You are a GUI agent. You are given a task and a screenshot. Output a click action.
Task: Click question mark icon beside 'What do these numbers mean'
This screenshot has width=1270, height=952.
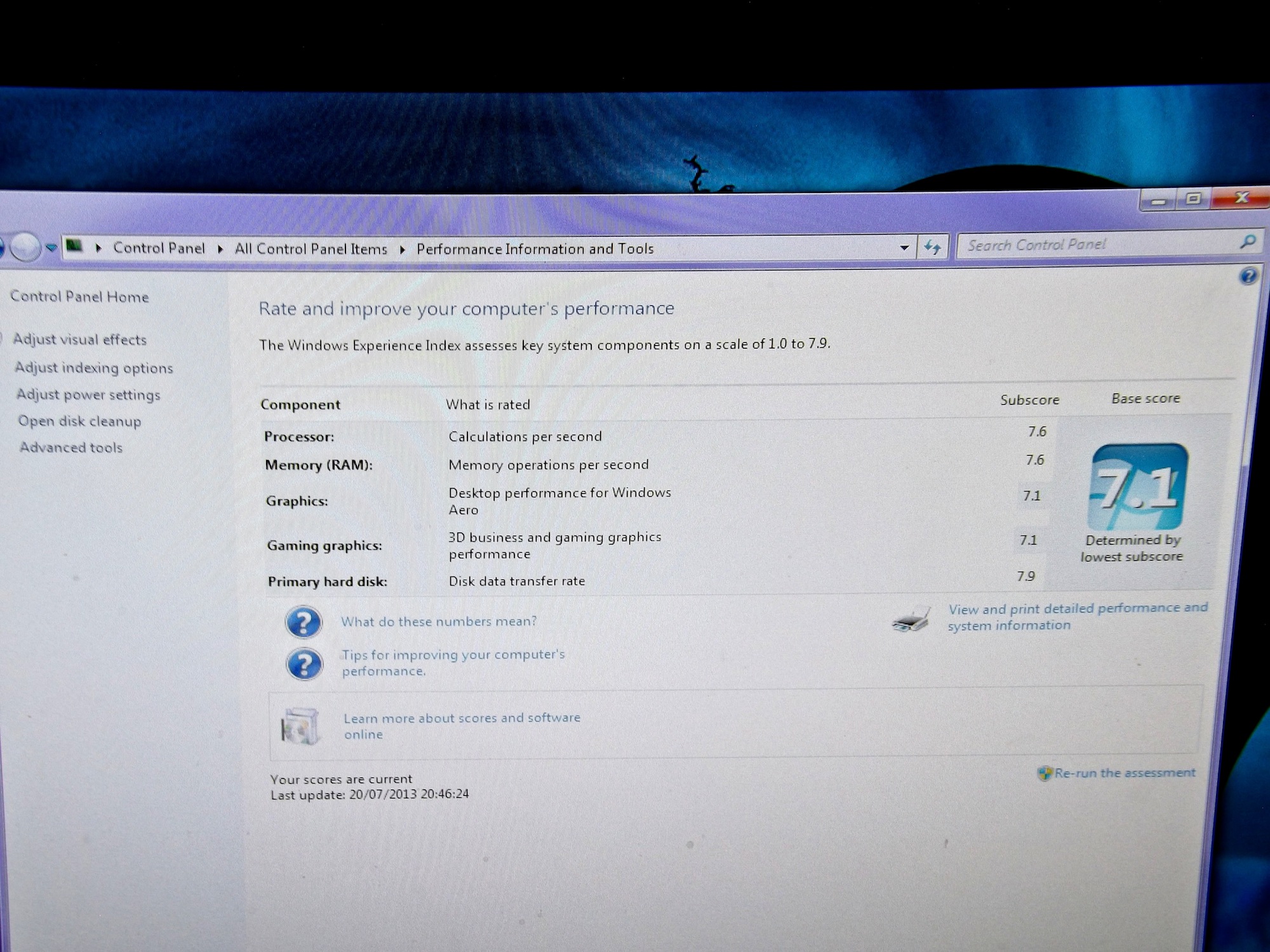(304, 622)
